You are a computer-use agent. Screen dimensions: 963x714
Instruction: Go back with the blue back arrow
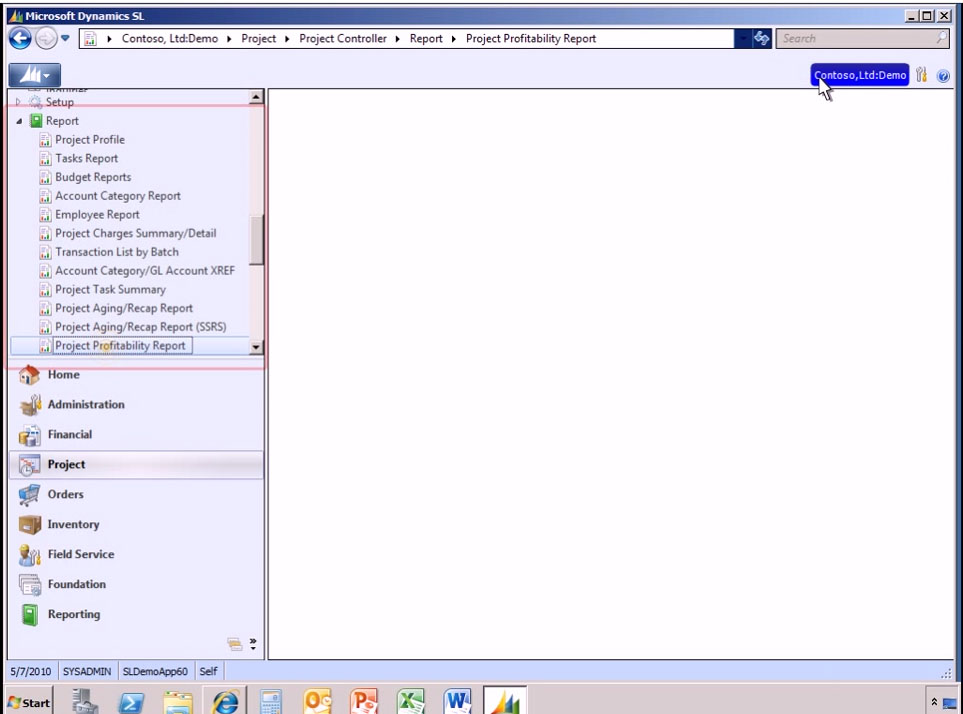[x=20, y=39]
